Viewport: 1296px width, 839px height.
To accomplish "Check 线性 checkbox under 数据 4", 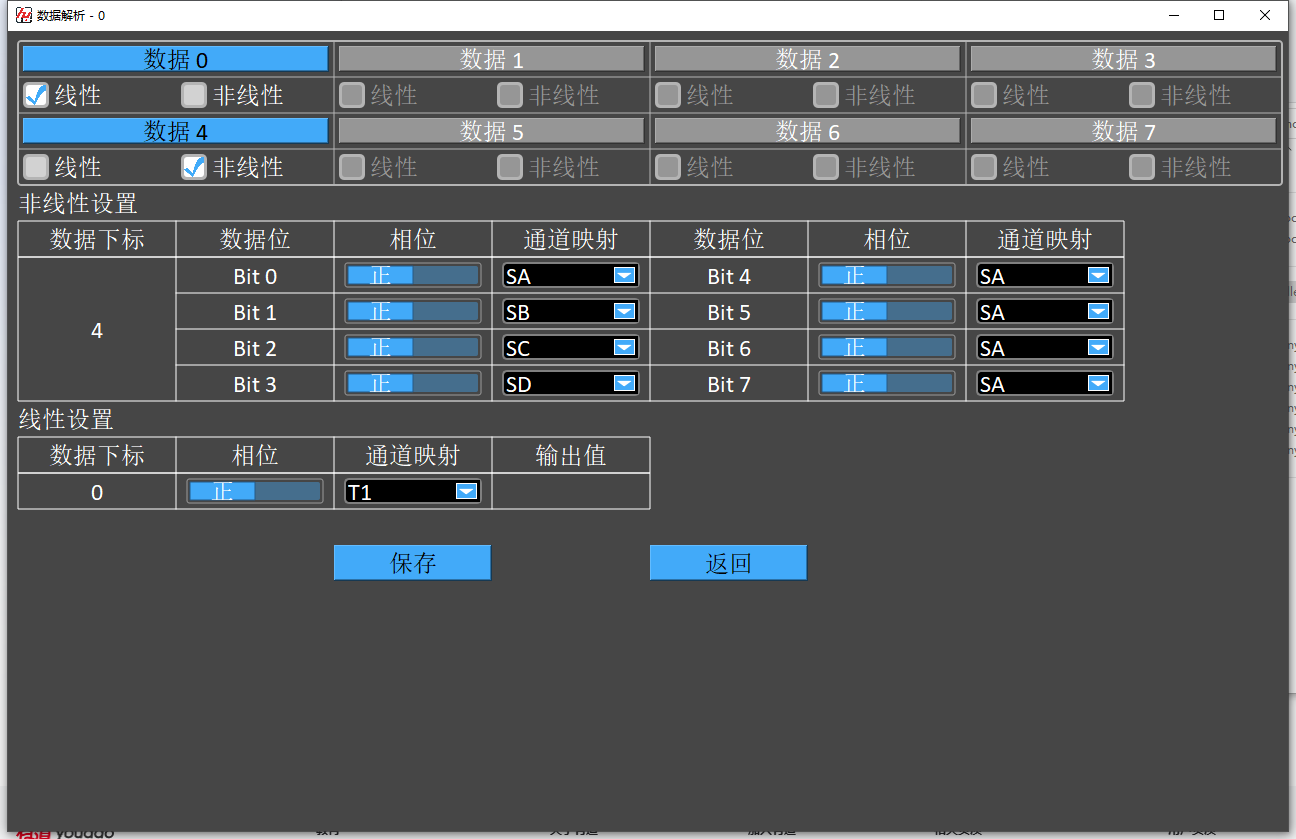I will [x=36, y=167].
